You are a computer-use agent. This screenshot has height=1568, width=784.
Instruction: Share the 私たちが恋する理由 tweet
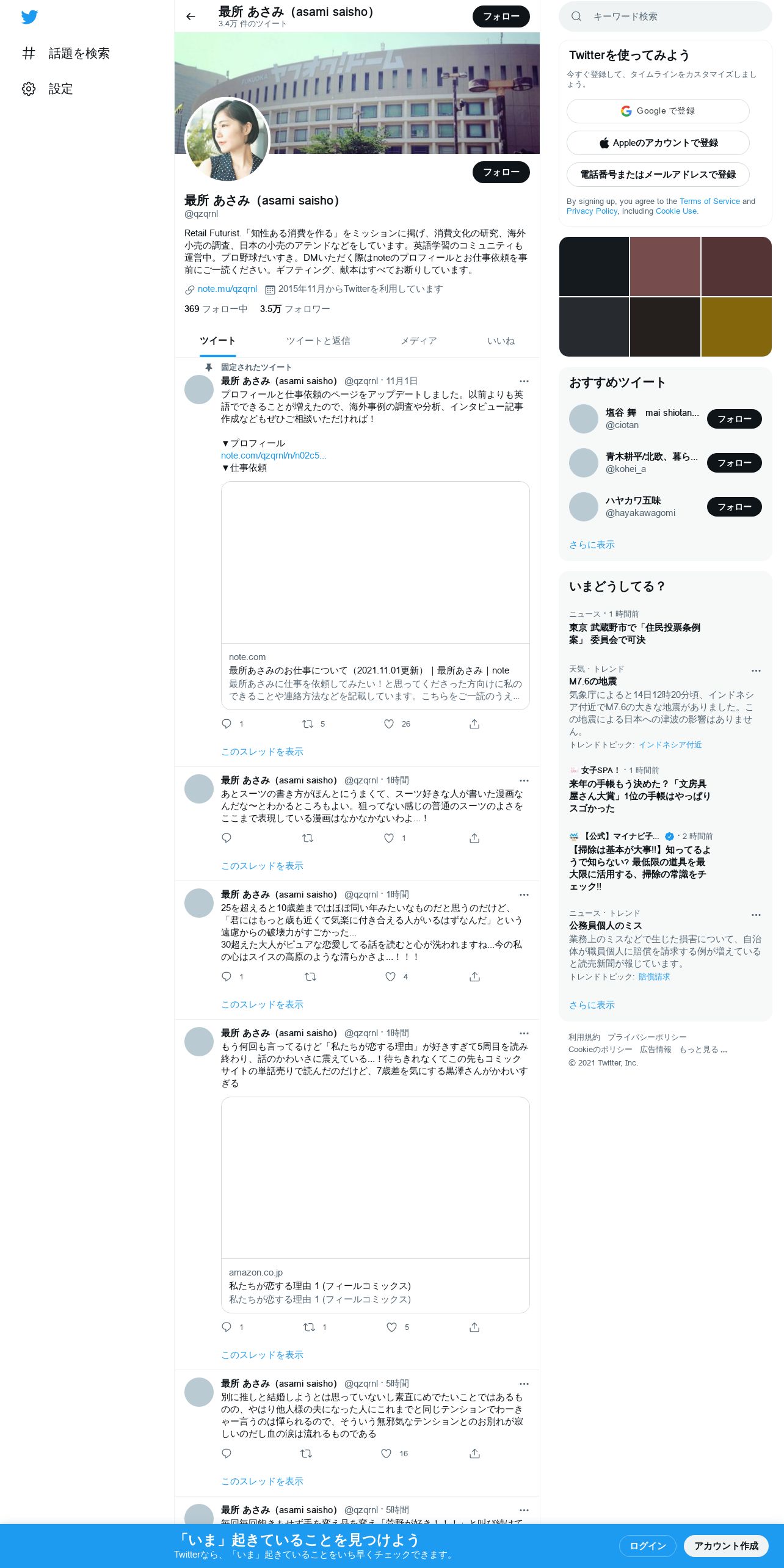(474, 1327)
